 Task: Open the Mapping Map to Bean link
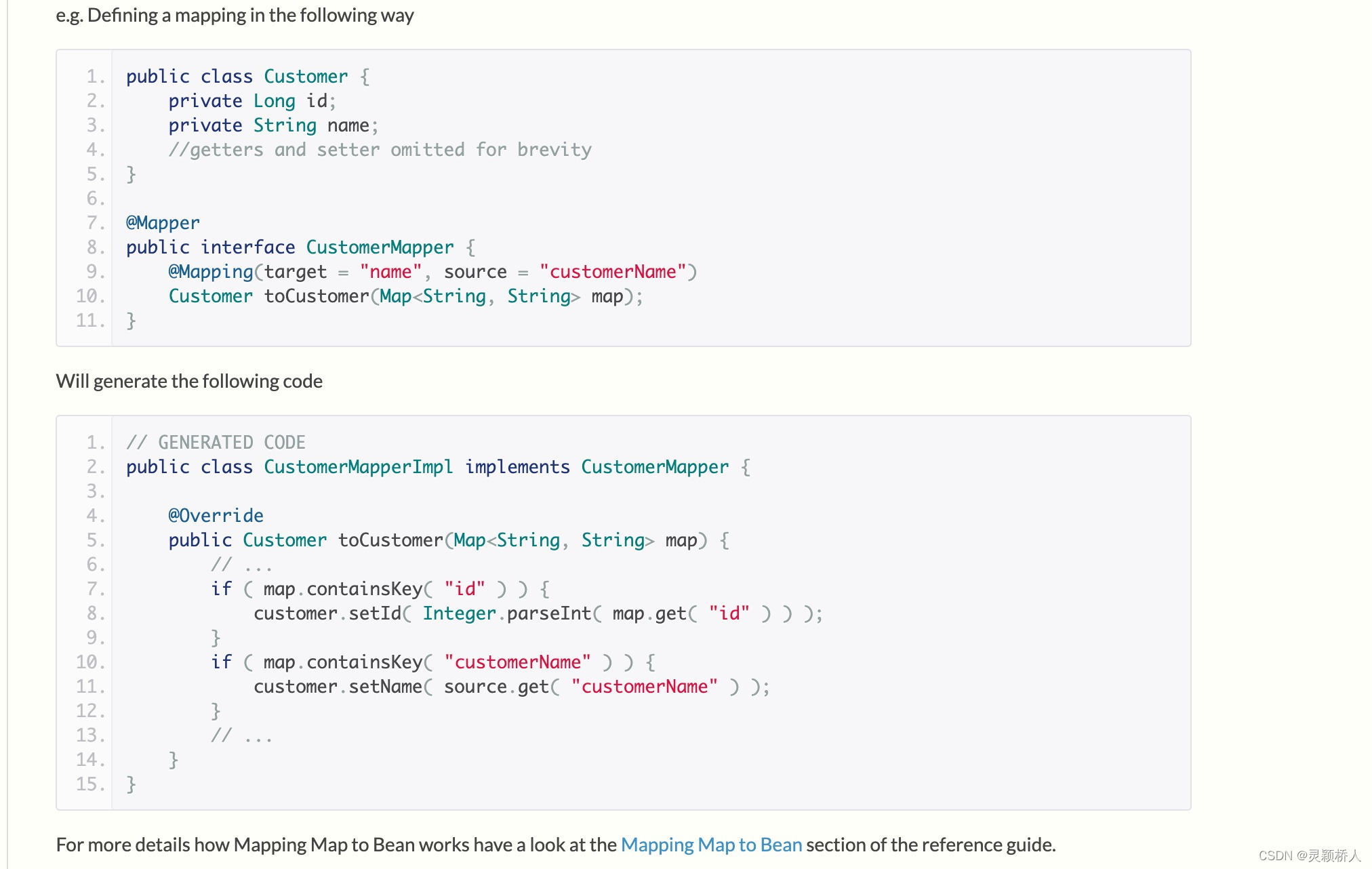click(x=711, y=845)
